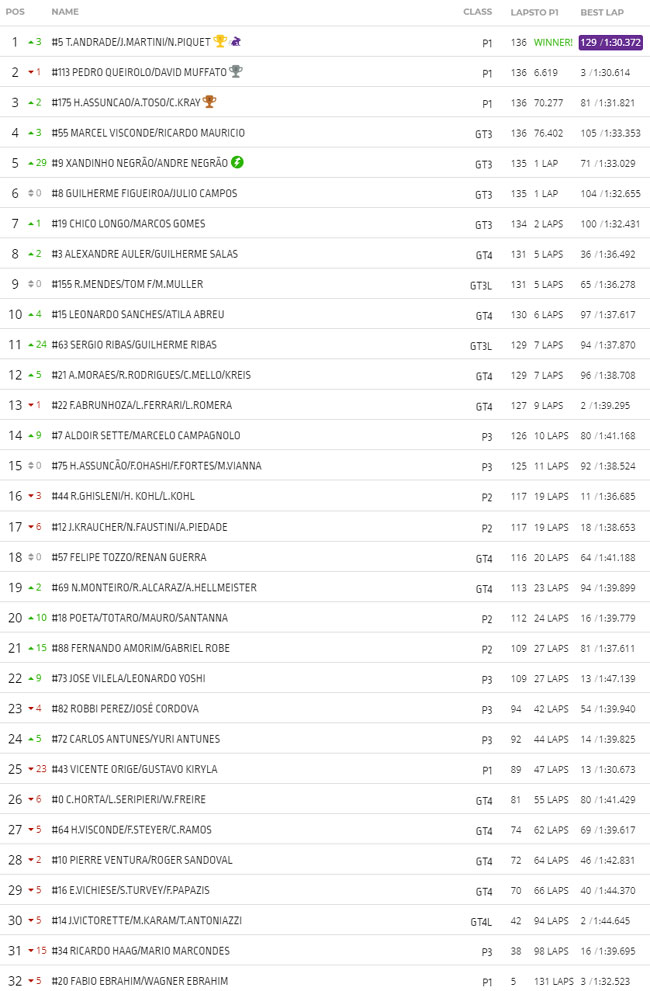Click the CLASS column header
Screen dimensions: 650x991
coord(477,12)
